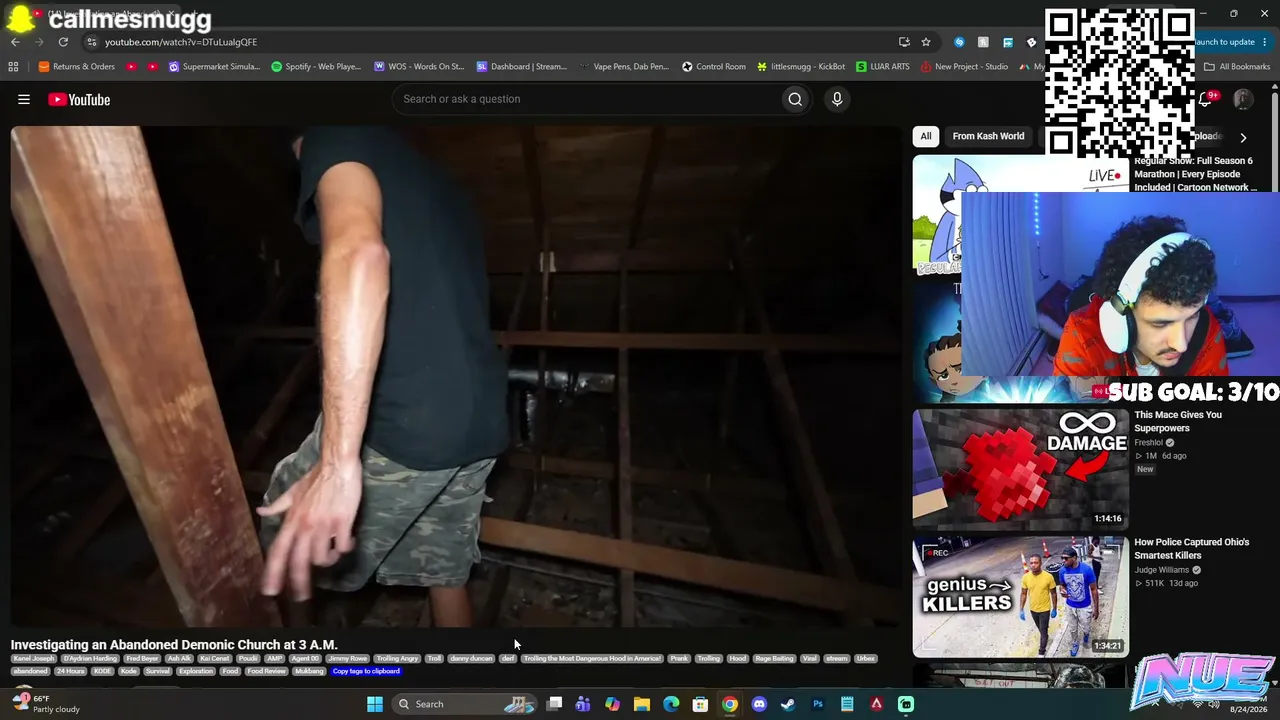Open the 'Dashboard | Stream...' bookmark
Viewport: 1280px width, 720px height.
point(522,67)
